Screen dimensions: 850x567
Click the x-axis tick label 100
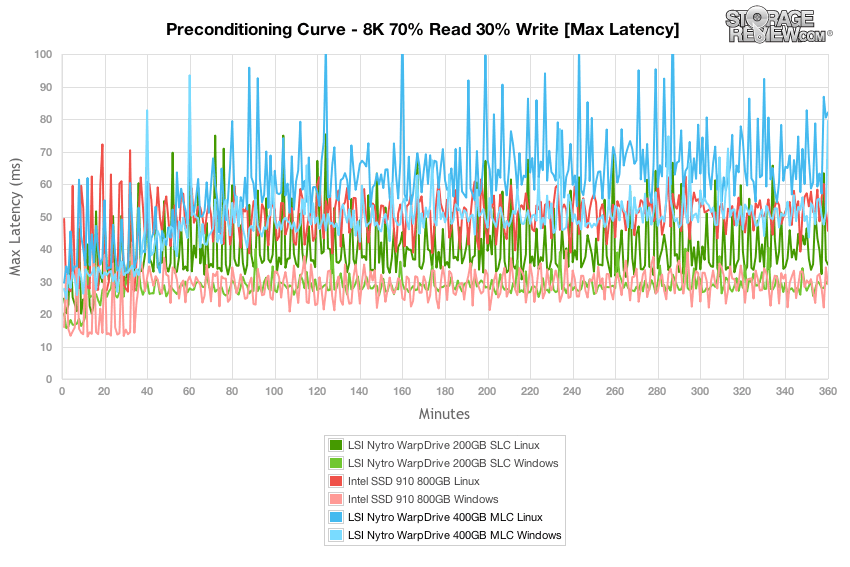click(x=274, y=391)
